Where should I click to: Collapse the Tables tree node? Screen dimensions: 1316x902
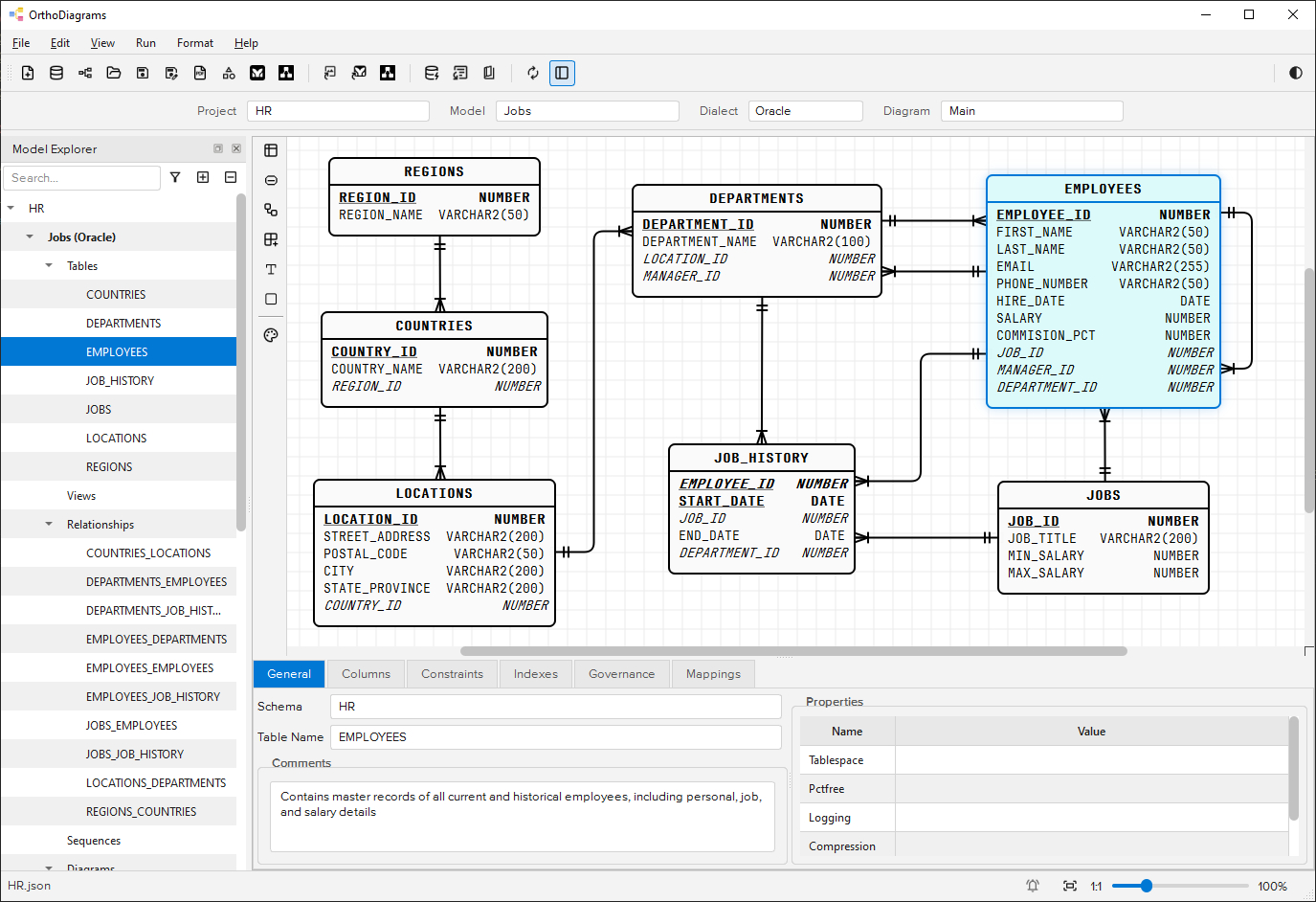[49, 265]
